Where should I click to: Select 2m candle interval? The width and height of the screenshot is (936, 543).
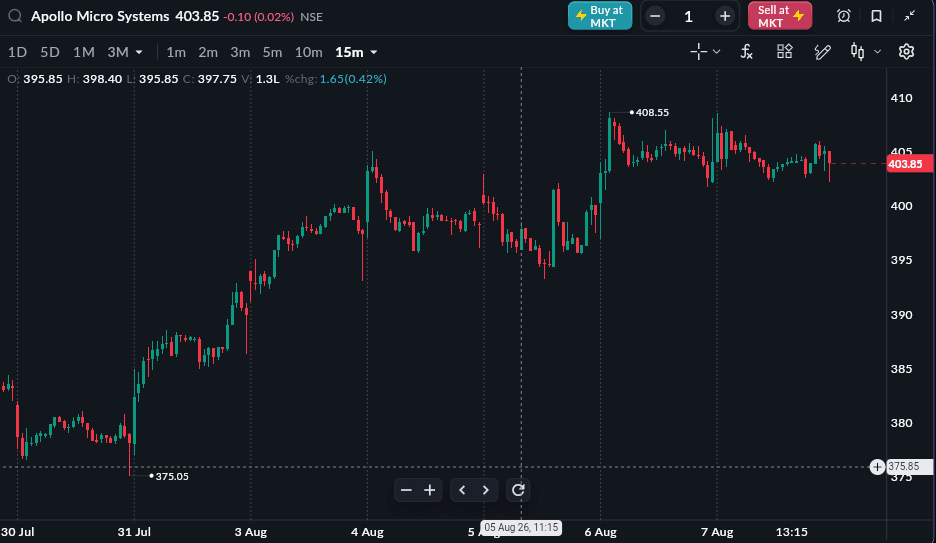(x=208, y=53)
